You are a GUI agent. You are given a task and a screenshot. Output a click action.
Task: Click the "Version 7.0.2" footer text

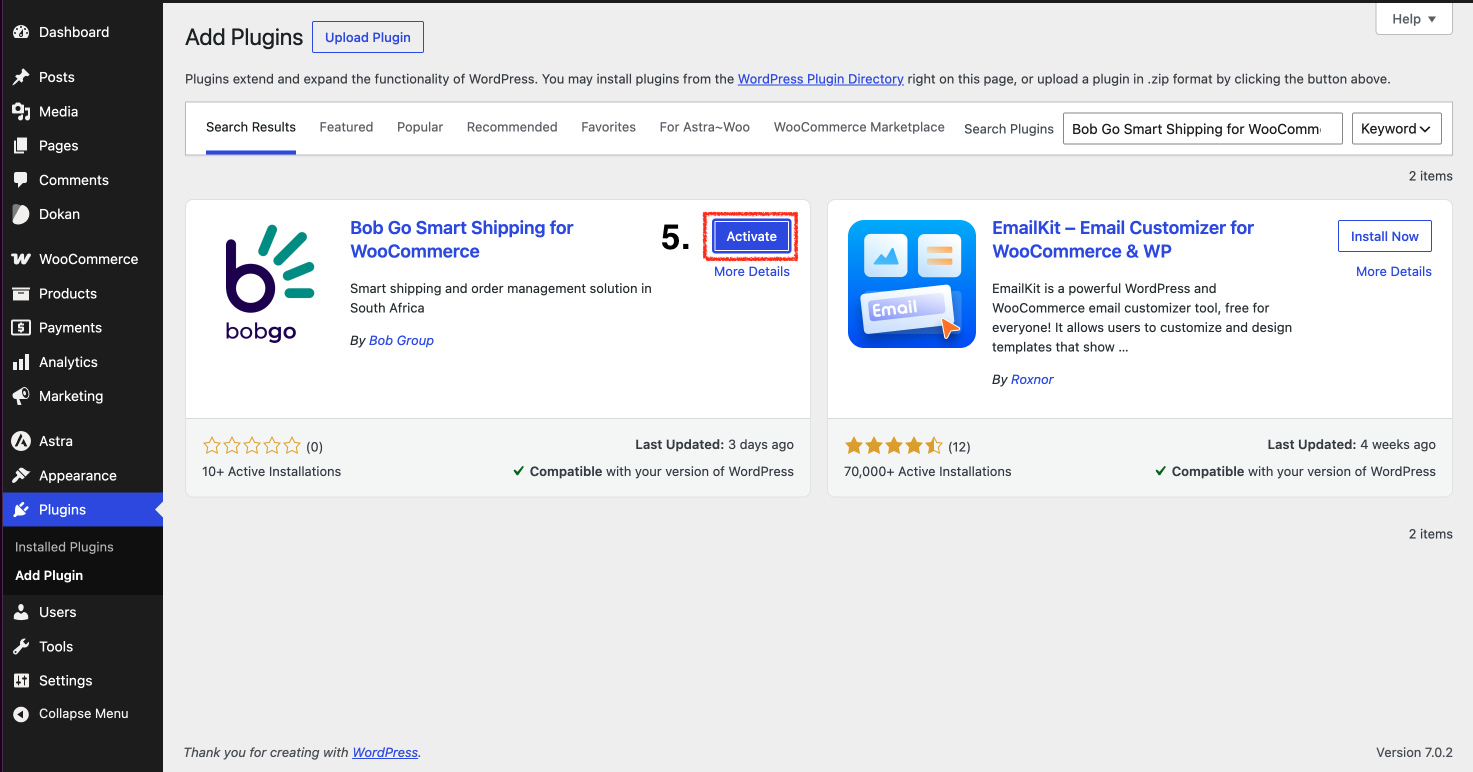coord(1414,752)
